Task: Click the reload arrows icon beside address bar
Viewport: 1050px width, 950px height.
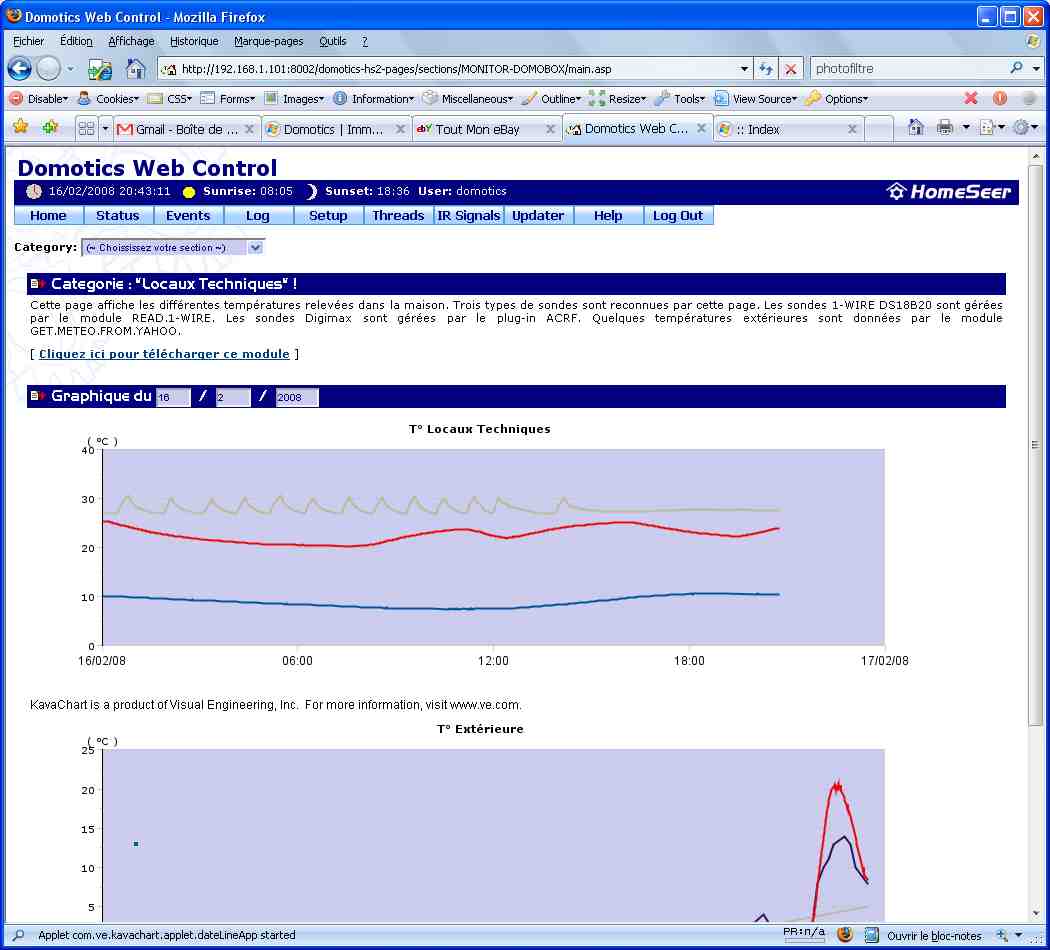Action: [766, 68]
